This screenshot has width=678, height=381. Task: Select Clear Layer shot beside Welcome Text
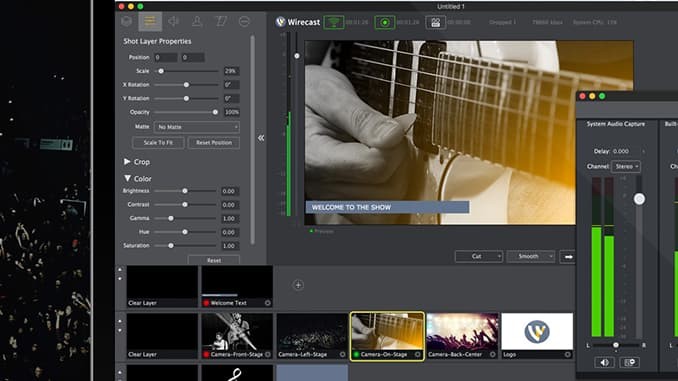(x=162, y=286)
